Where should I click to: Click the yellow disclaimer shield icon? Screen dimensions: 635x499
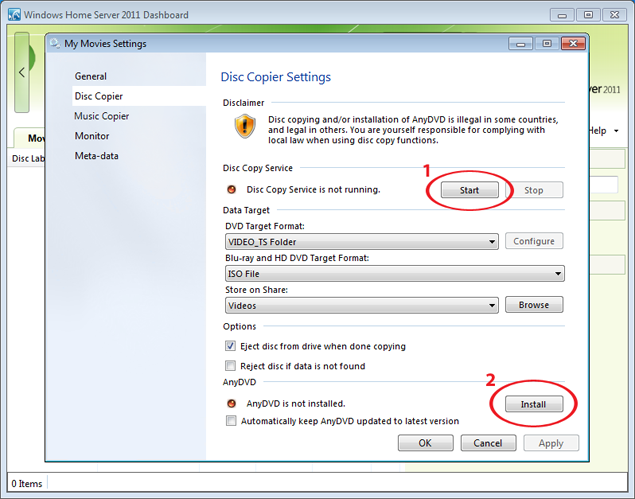click(x=245, y=126)
